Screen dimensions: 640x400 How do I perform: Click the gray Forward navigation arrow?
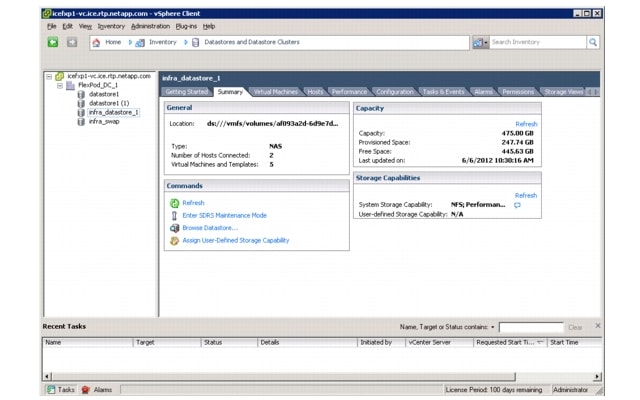point(72,42)
